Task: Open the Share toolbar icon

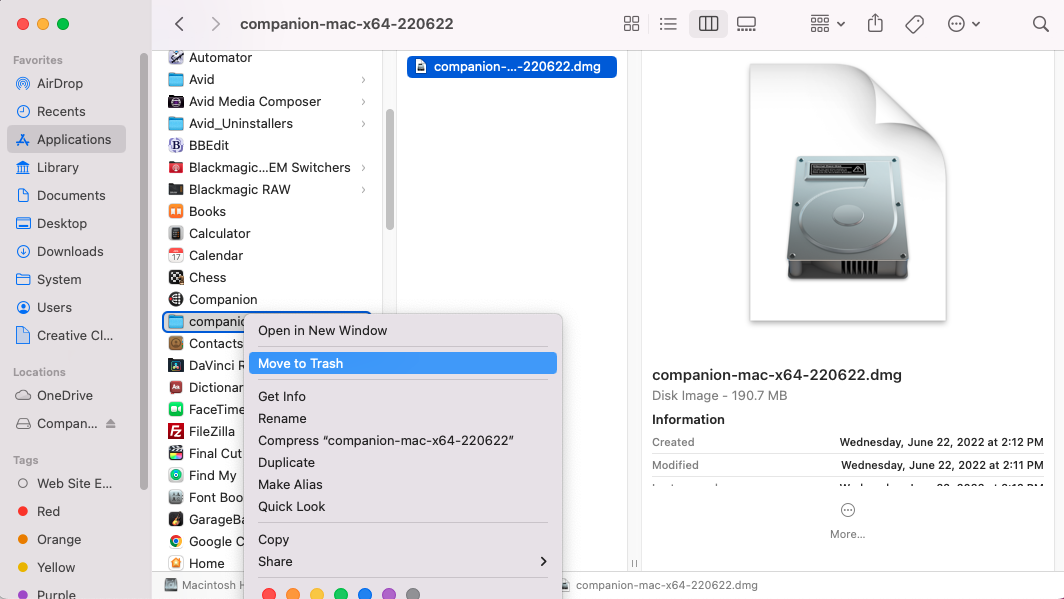Action: pyautogui.click(x=875, y=23)
